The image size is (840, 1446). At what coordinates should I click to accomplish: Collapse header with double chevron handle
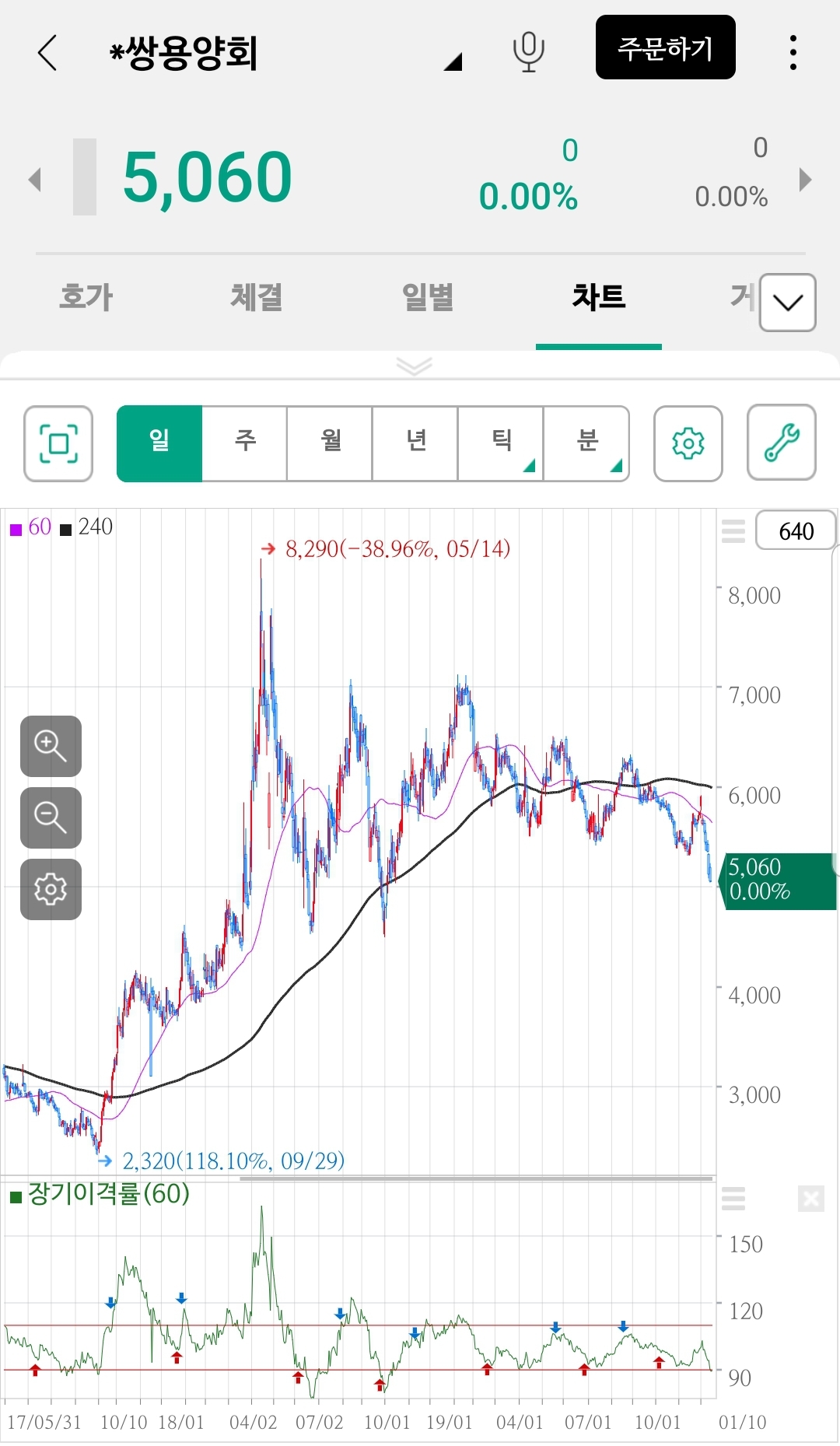pyautogui.click(x=414, y=365)
